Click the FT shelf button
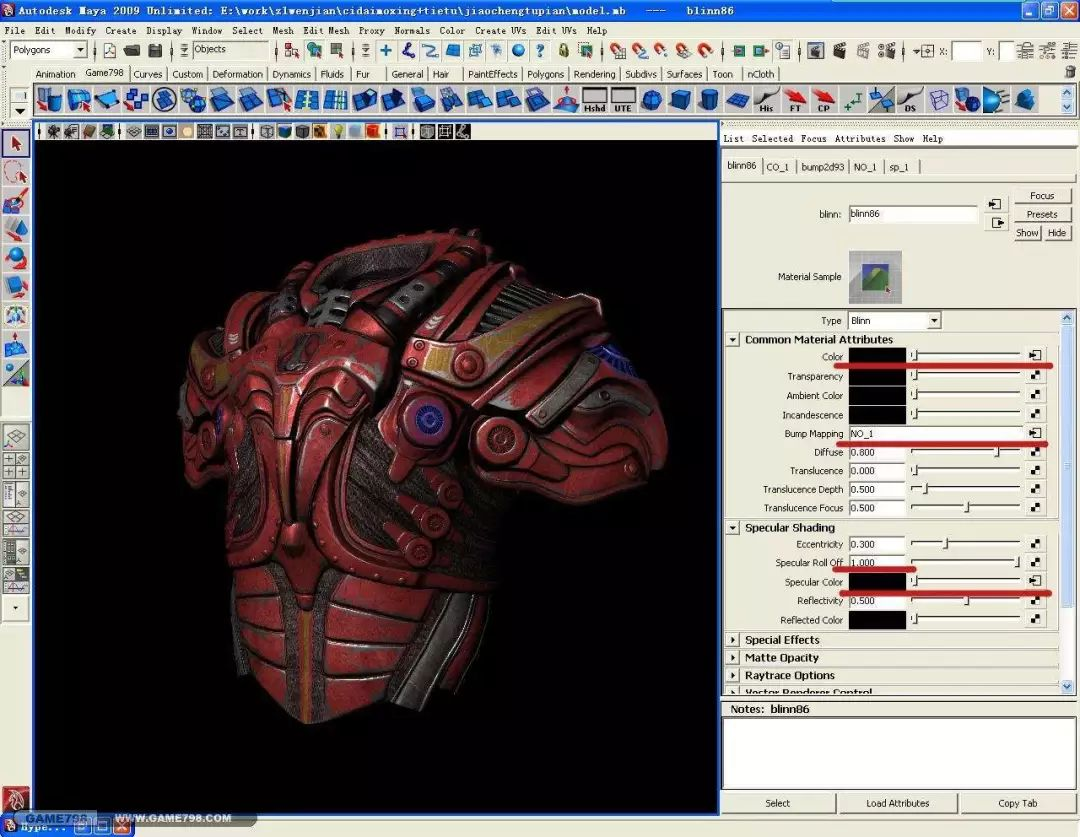The height and width of the screenshot is (837, 1080). click(795, 100)
